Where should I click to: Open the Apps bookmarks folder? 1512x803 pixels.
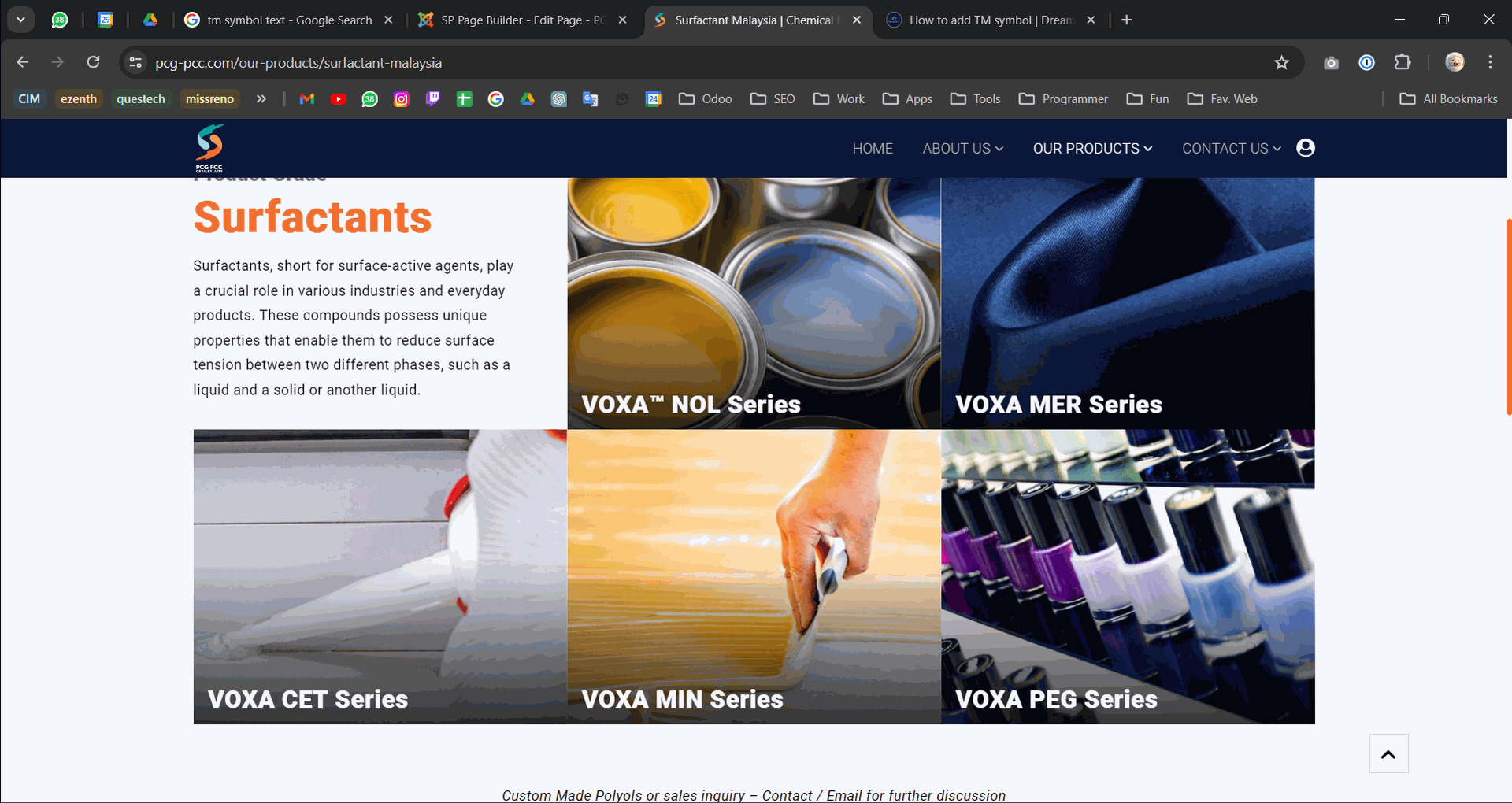(907, 98)
